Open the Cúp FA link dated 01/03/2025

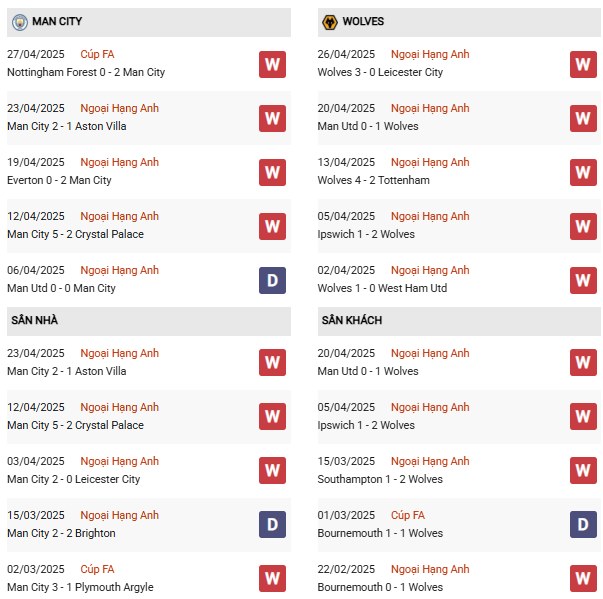[408, 515]
